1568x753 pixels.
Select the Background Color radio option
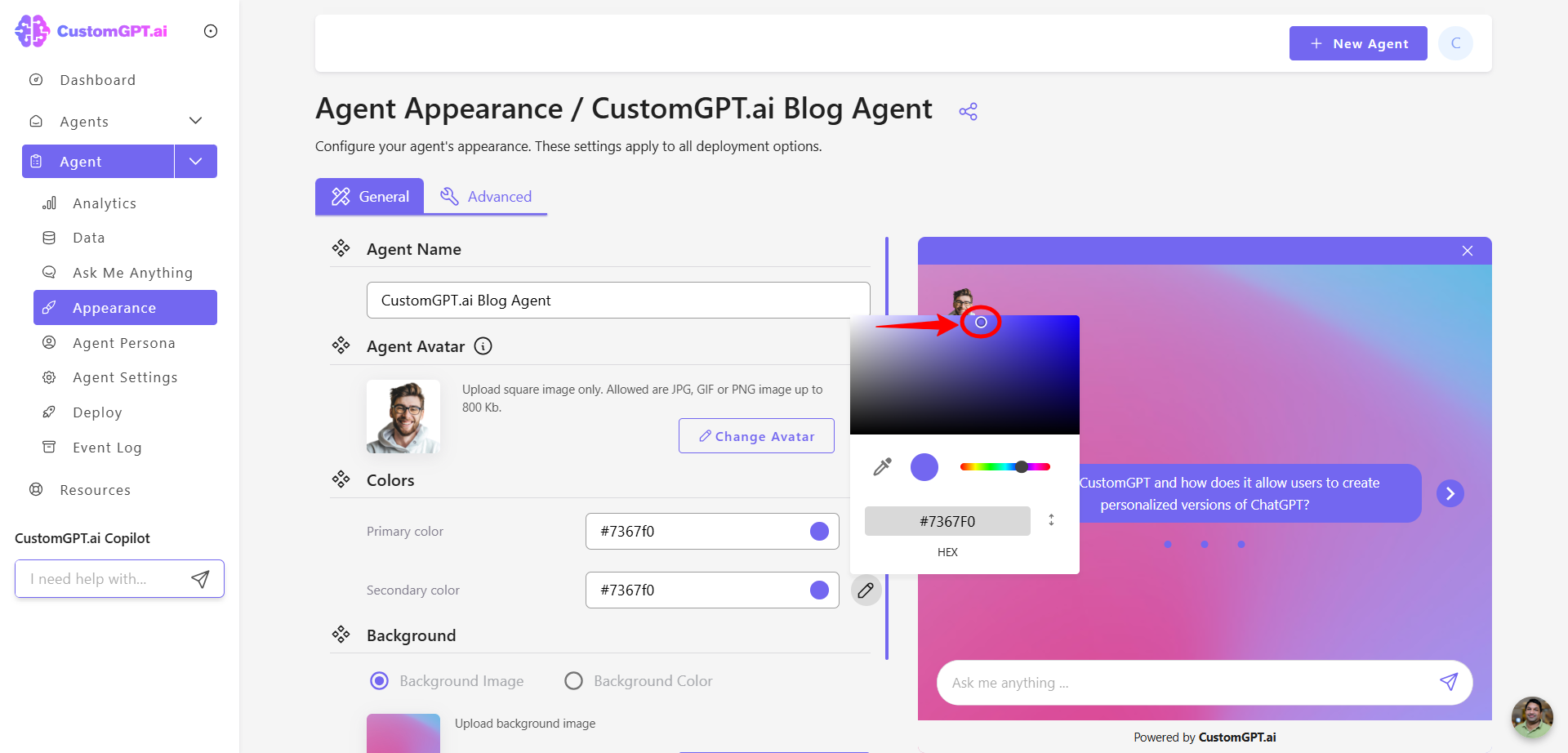574,681
